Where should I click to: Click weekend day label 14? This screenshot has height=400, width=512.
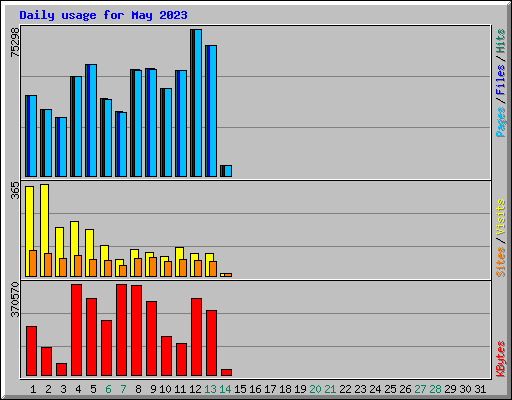pyautogui.click(x=225, y=389)
